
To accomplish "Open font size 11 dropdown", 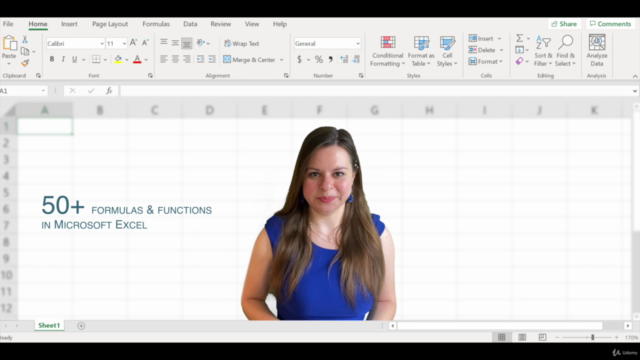I will 124,43.
